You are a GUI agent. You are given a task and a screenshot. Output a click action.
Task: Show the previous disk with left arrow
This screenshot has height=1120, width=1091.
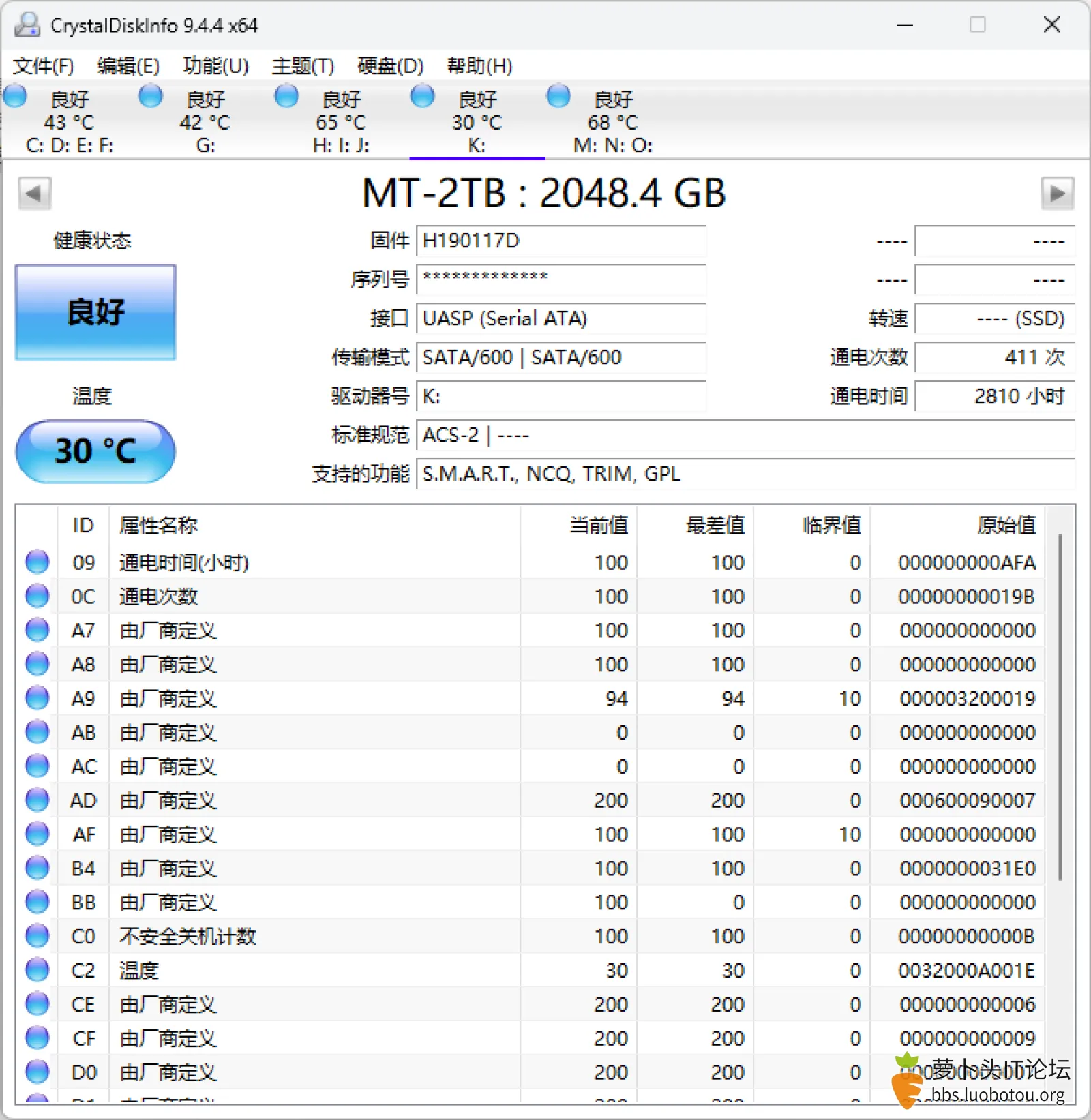click(x=34, y=194)
